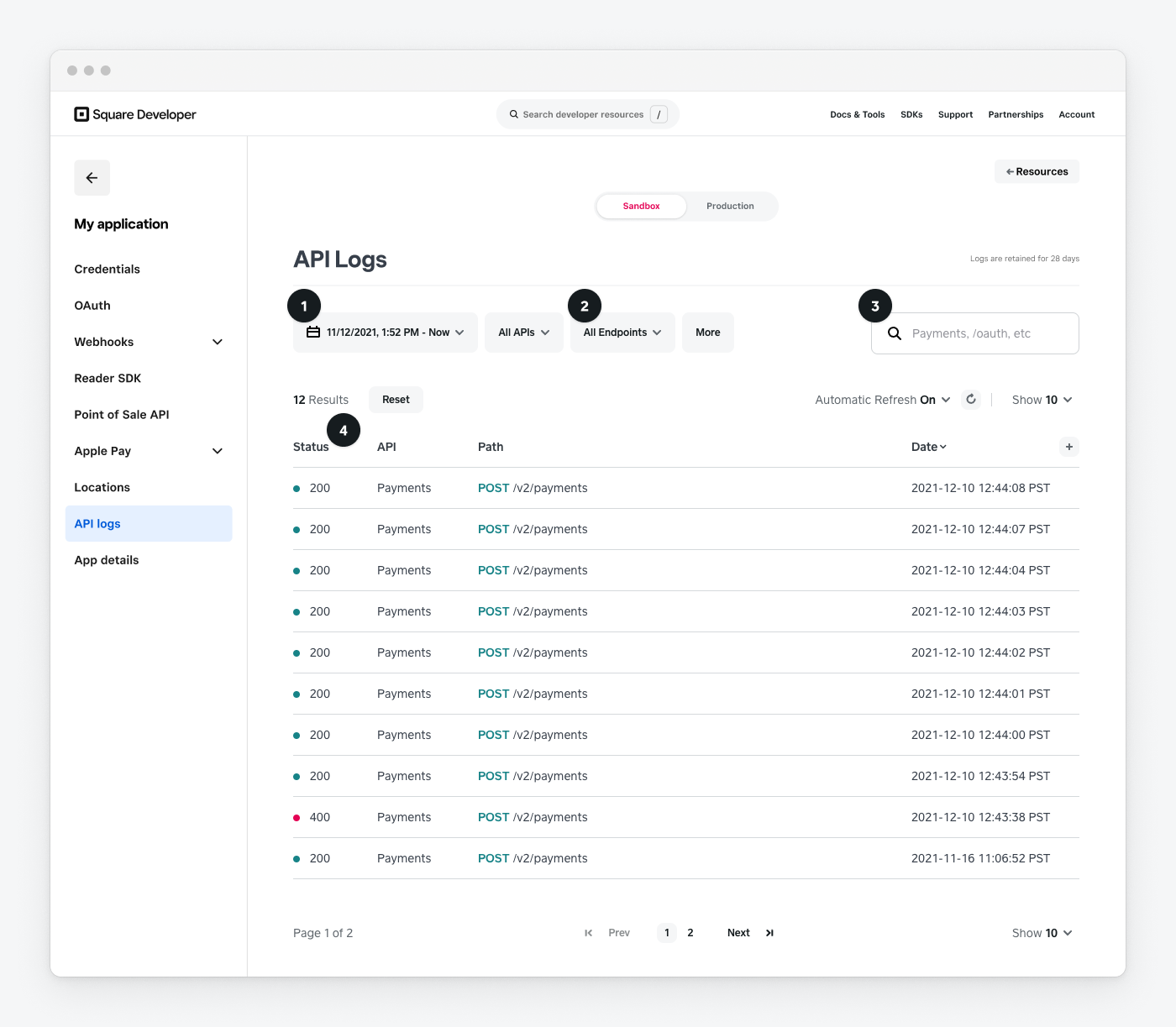Select Locations in the sidebar
The height and width of the screenshot is (1027, 1176).
click(x=149, y=487)
